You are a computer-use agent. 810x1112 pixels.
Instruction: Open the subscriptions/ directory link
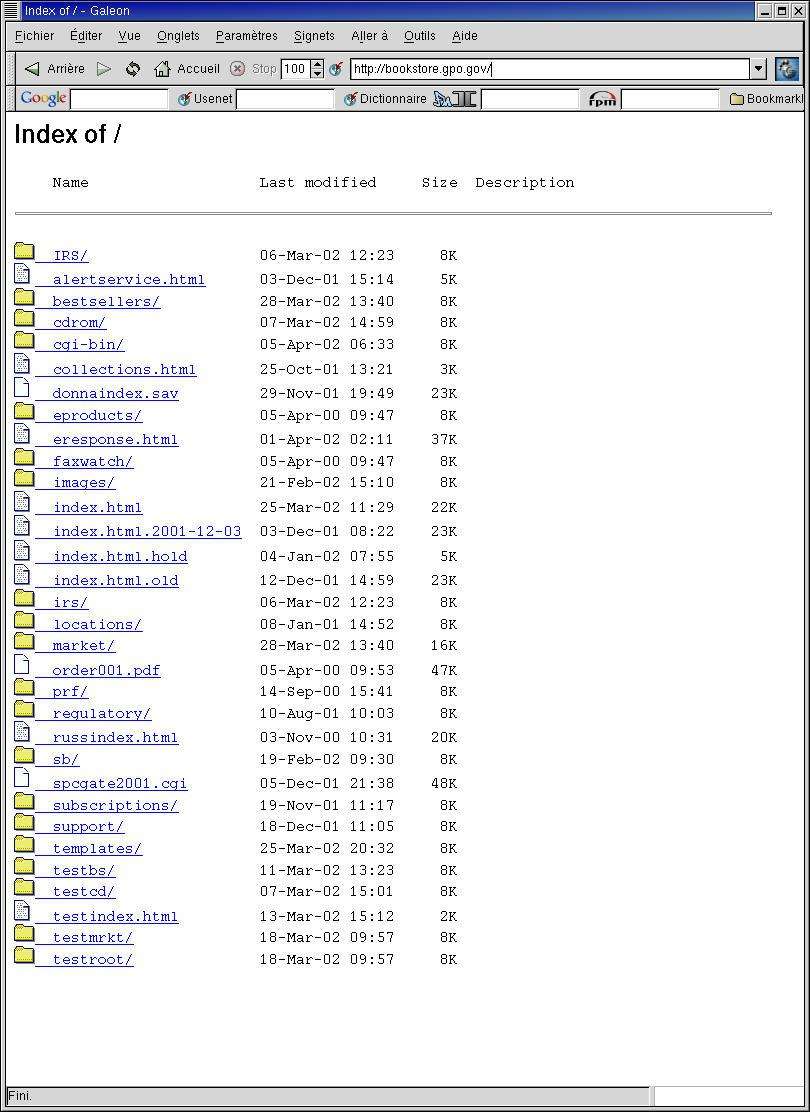point(116,806)
